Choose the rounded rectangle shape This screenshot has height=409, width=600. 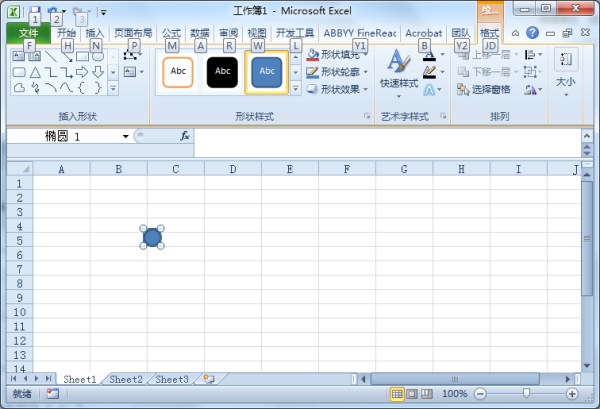(19, 72)
